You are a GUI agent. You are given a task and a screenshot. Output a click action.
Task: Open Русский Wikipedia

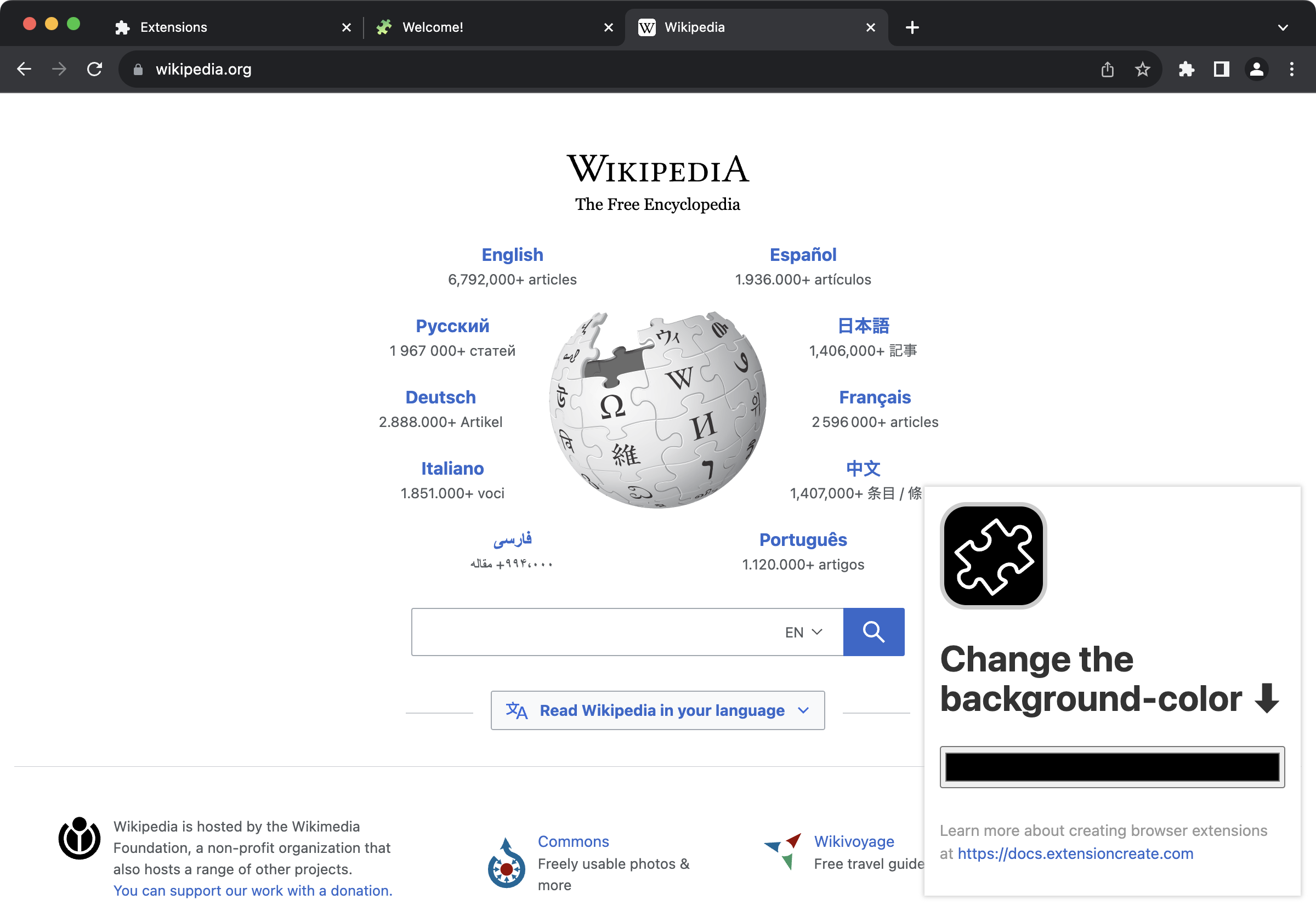pyautogui.click(x=452, y=326)
